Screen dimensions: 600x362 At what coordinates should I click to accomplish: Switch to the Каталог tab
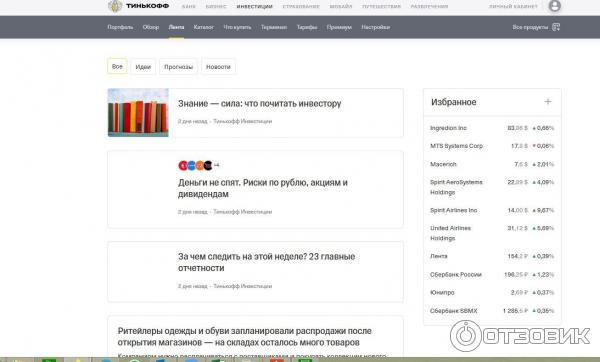click(x=204, y=27)
